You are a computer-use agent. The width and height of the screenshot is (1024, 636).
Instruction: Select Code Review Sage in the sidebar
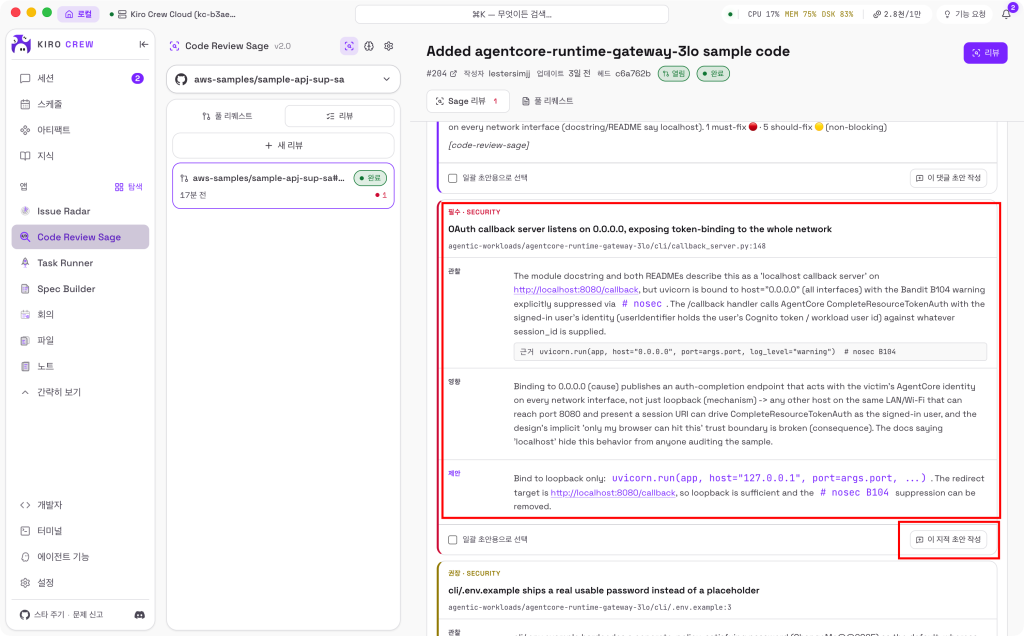(x=80, y=237)
